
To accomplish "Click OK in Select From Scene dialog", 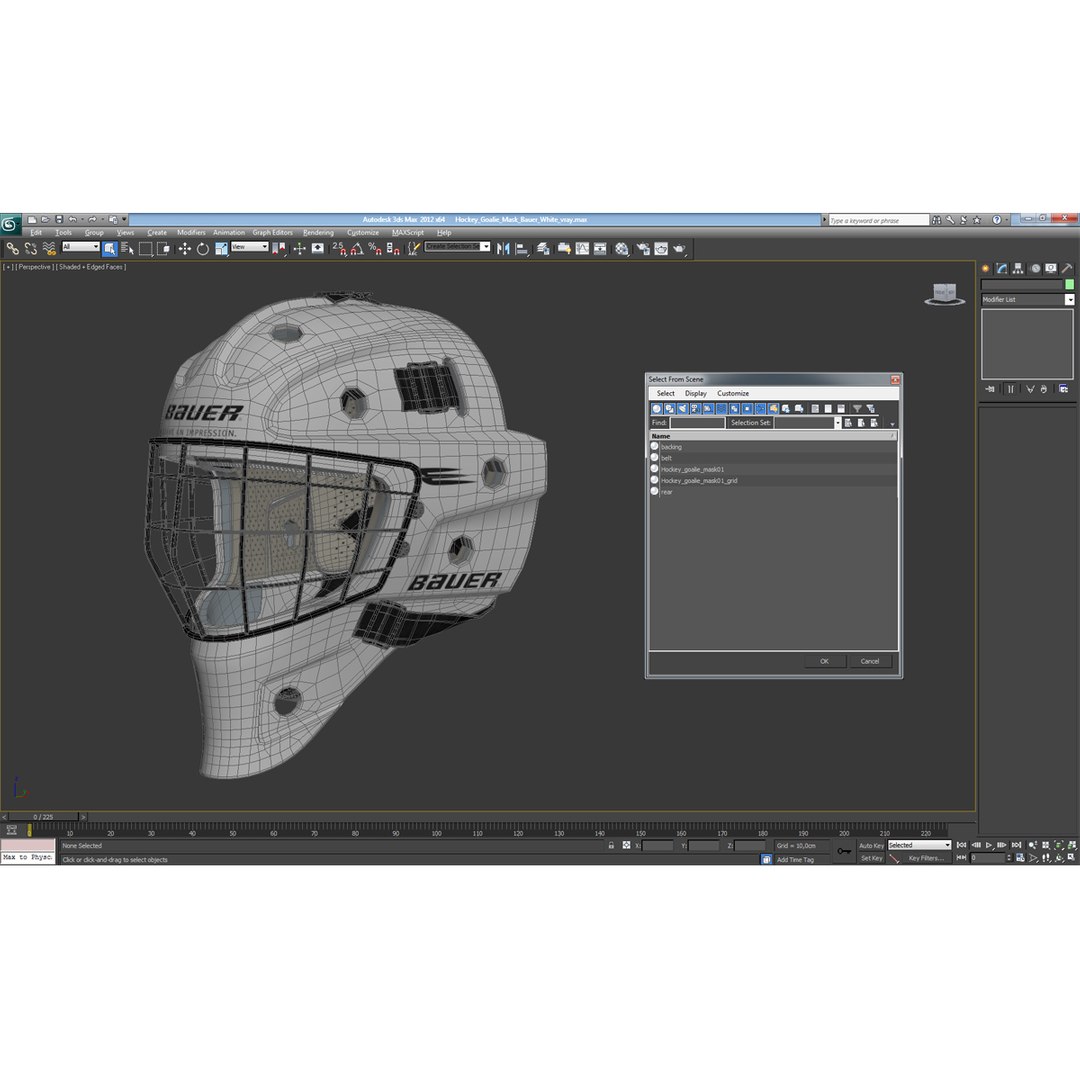I will 824,661.
